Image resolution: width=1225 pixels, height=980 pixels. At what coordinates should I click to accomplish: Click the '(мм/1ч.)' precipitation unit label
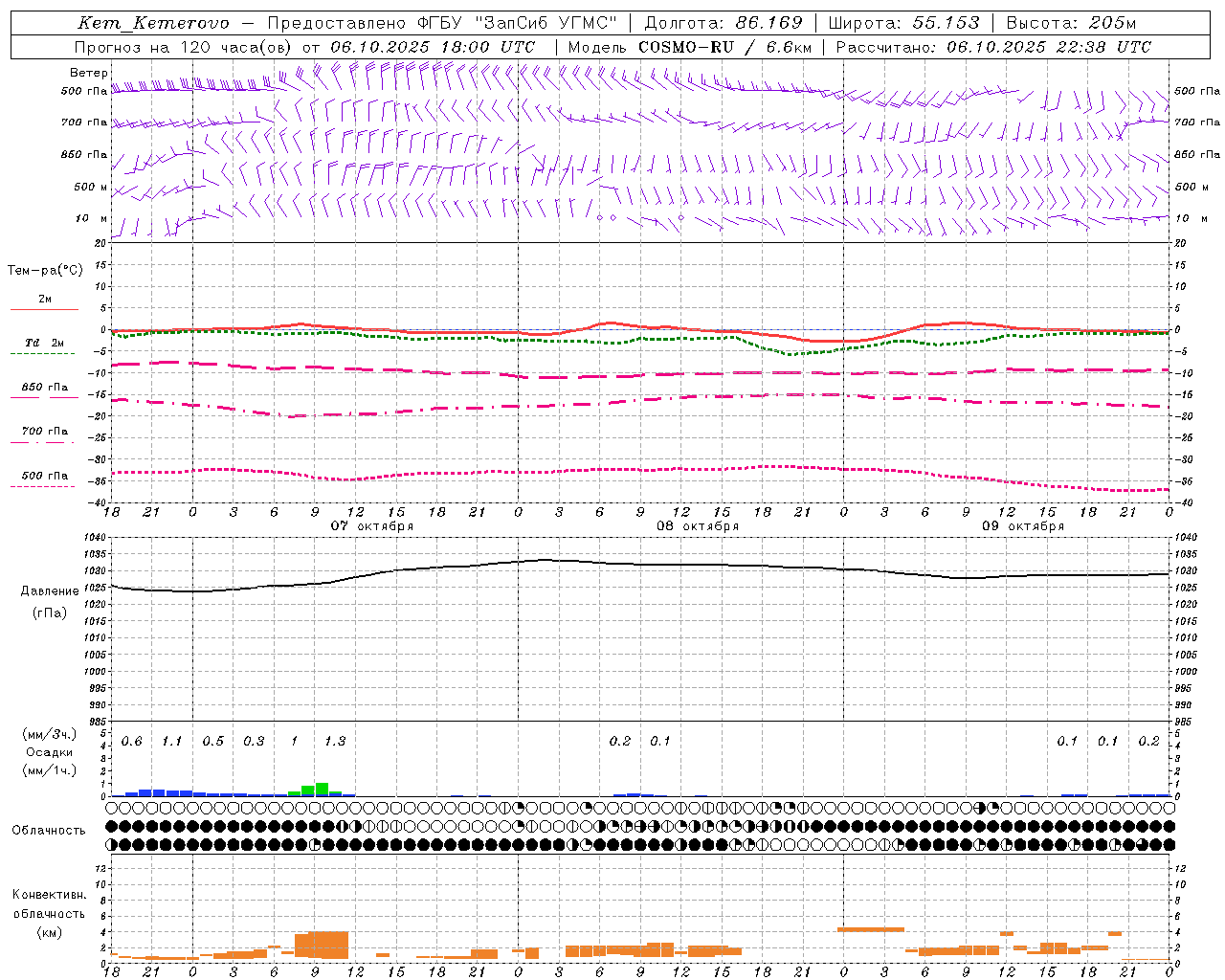(50, 770)
